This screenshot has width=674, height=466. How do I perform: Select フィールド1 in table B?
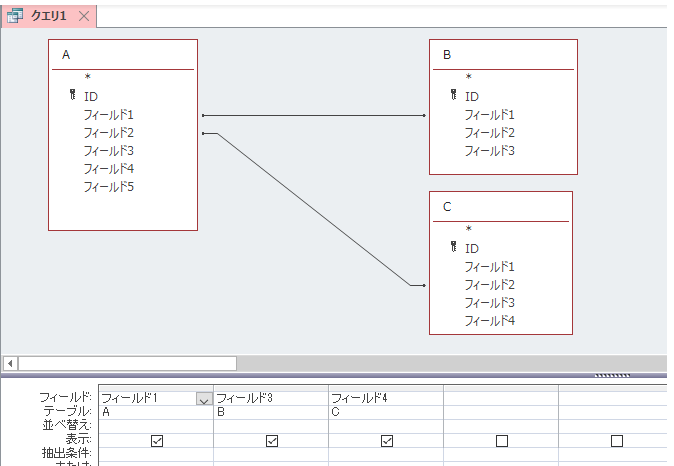click(489, 115)
